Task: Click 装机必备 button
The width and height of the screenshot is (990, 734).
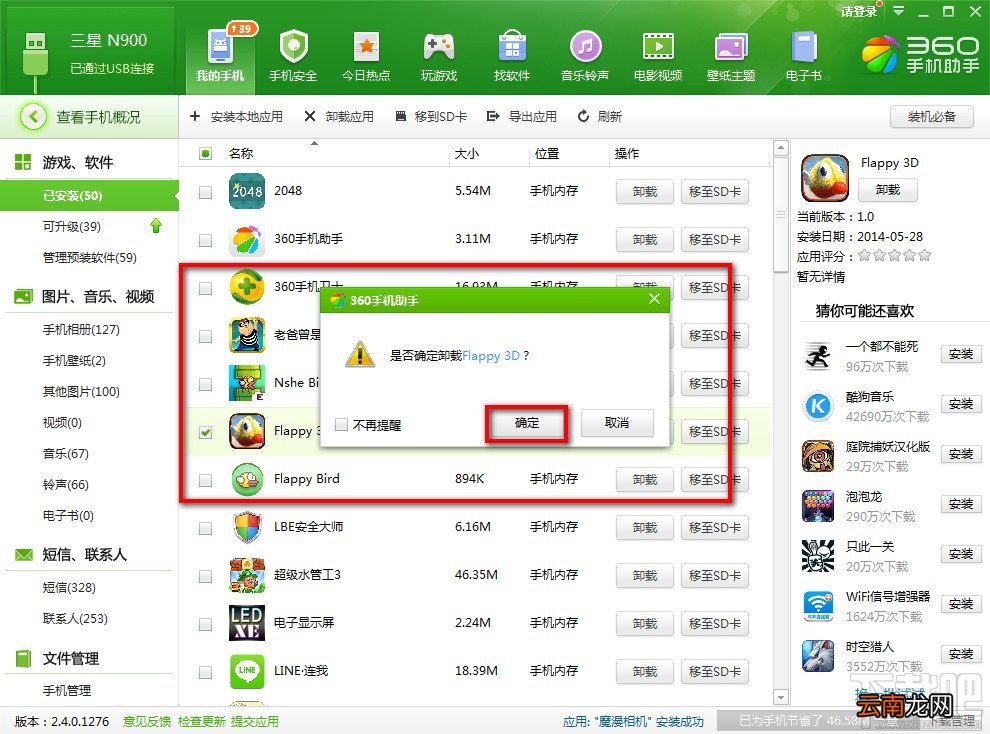Action: [931, 117]
